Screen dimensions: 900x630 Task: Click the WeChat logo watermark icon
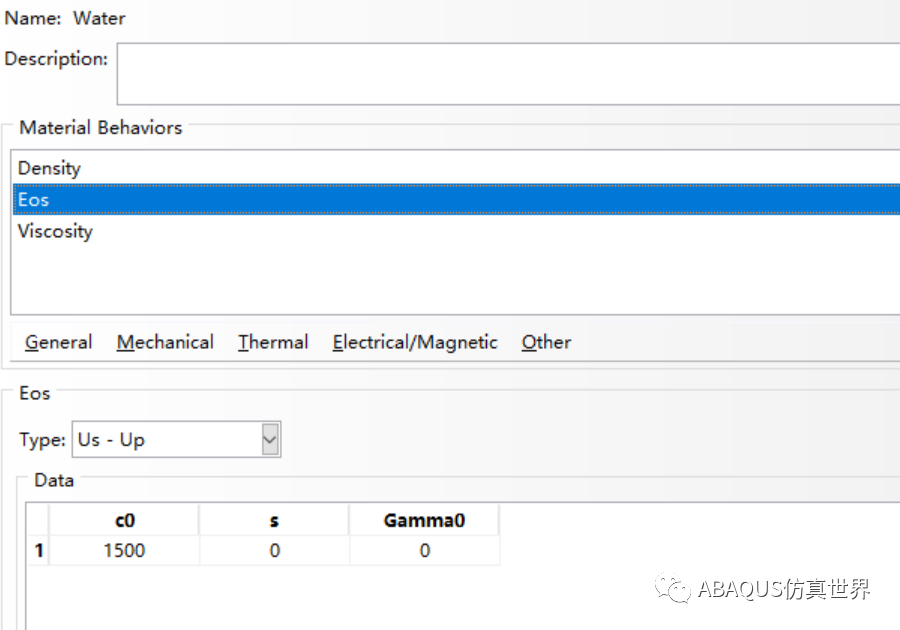pos(672,588)
